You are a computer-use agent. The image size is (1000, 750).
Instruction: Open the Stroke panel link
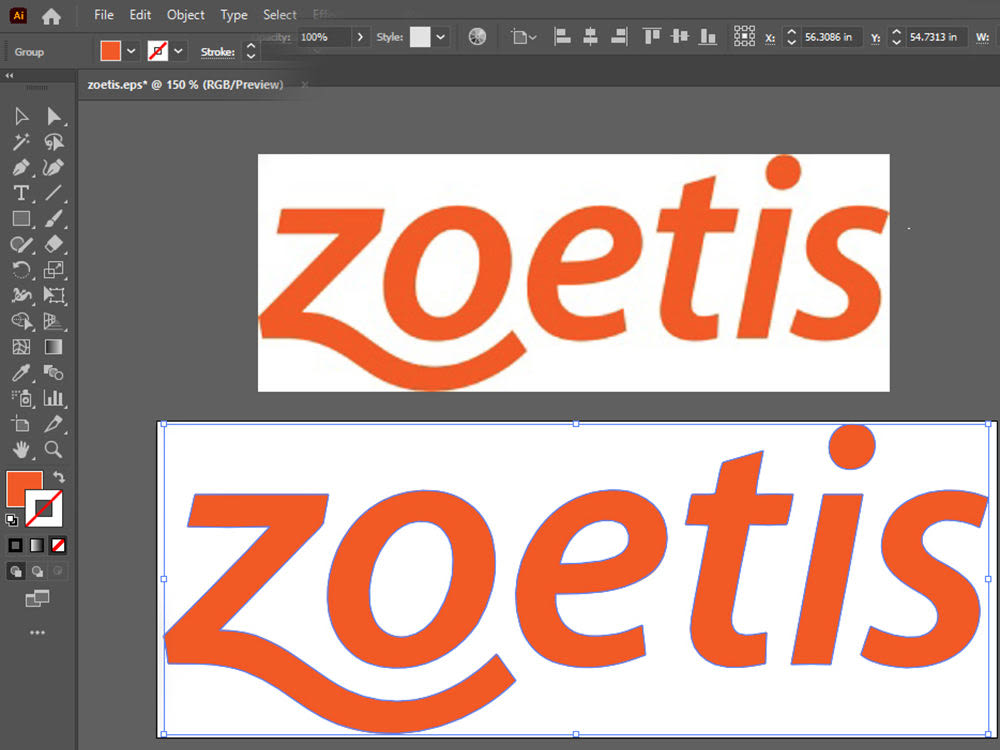(217, 52)
